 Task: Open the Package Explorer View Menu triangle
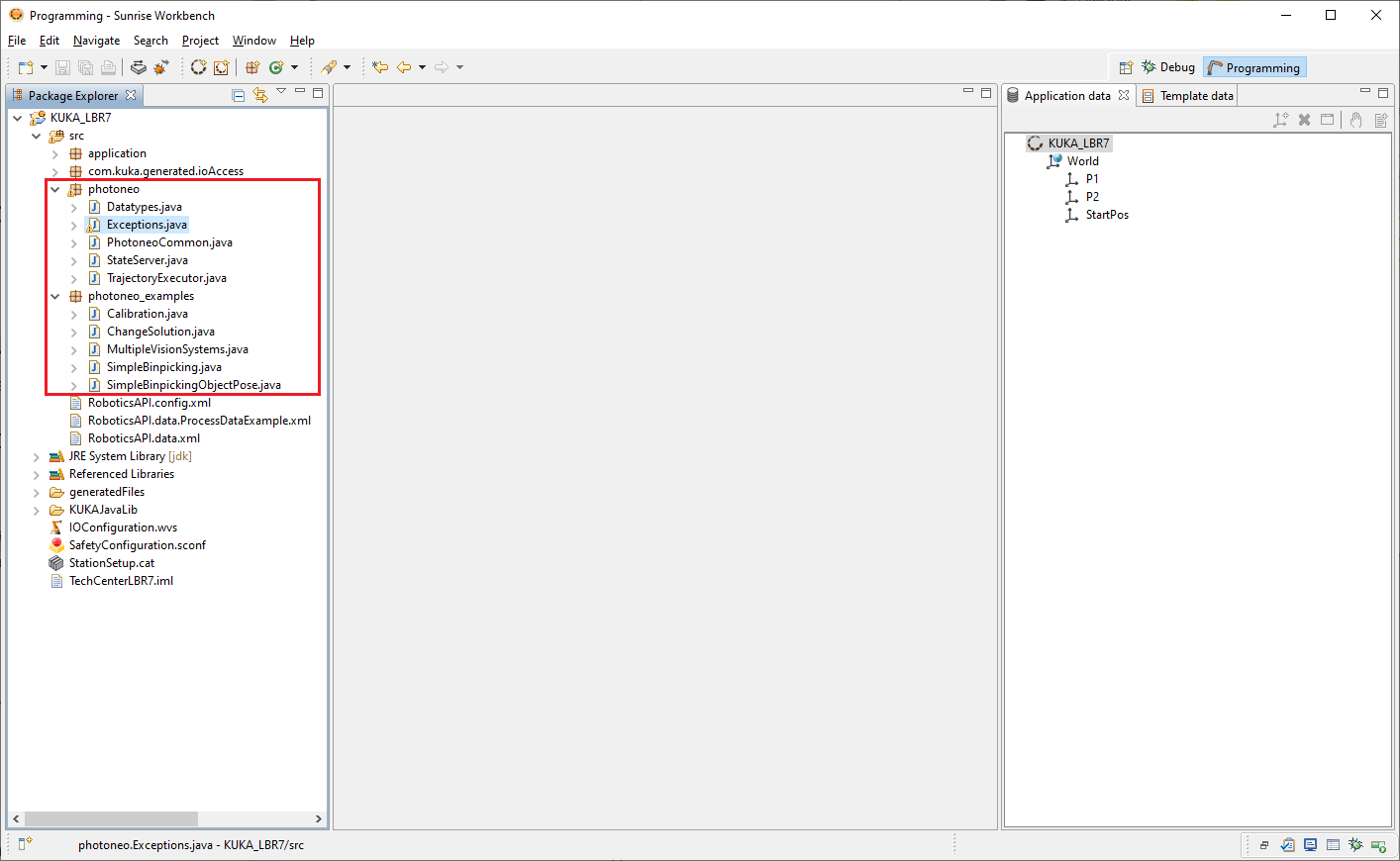281,92
